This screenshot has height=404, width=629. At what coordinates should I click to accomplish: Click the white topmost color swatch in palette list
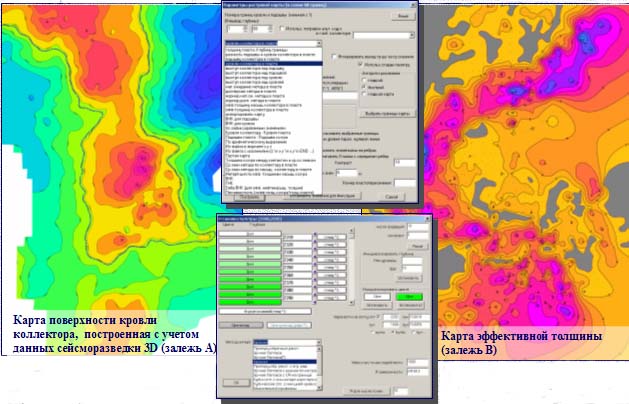(x=250, y=233)
